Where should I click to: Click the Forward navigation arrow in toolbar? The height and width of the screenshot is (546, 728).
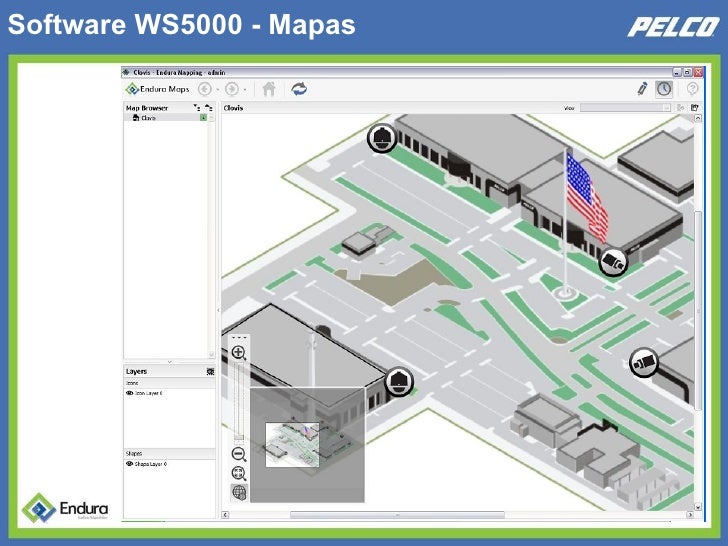pos(232,89)
